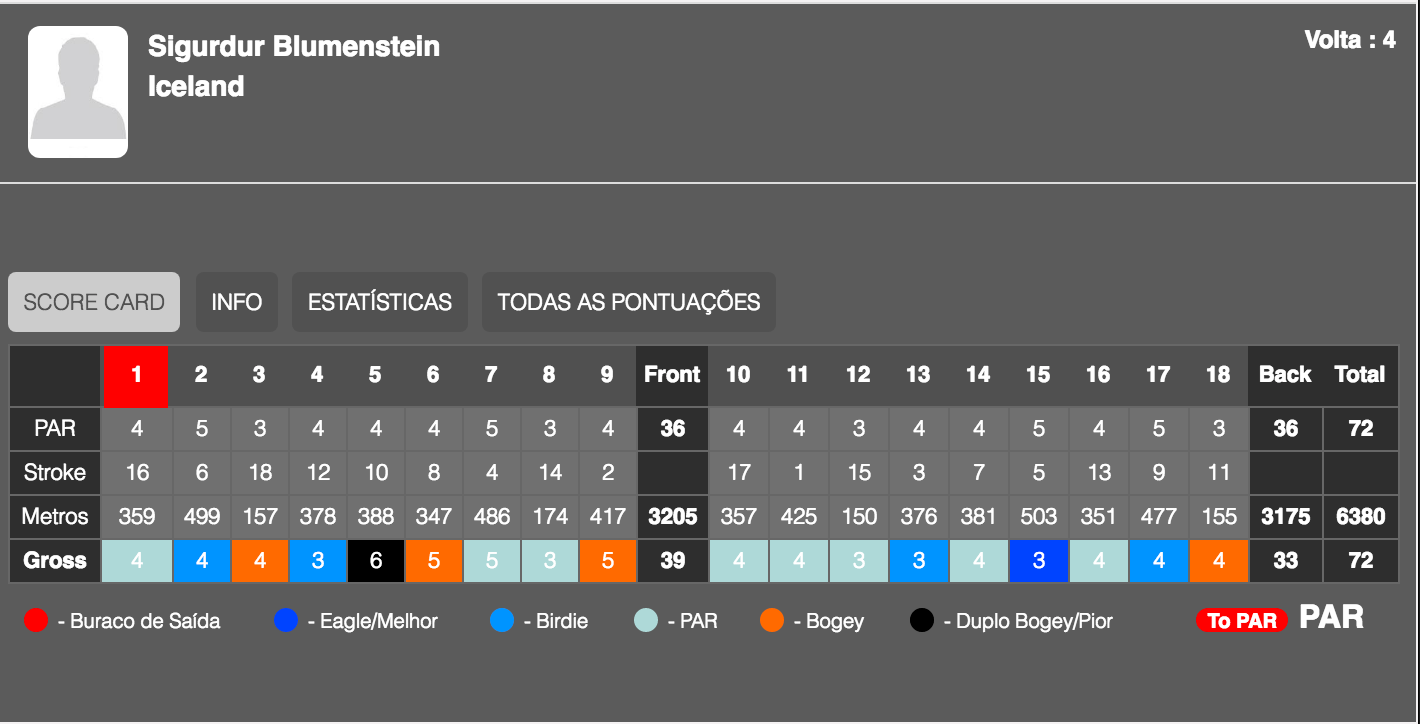
Task: Click the black Duplo Bogey/Pior legend dot
Action: (922, 621)
